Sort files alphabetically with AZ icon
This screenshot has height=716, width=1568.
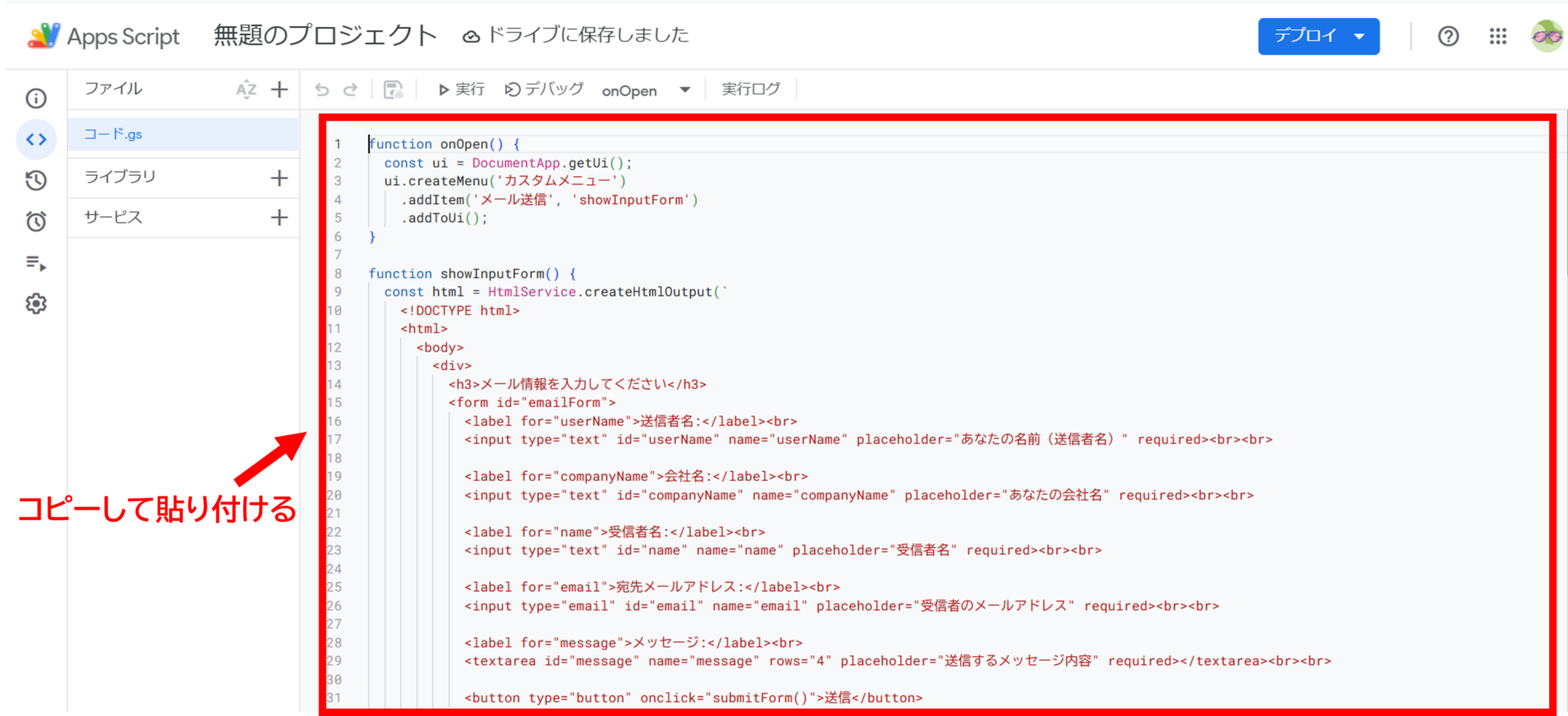pos(246,89)
